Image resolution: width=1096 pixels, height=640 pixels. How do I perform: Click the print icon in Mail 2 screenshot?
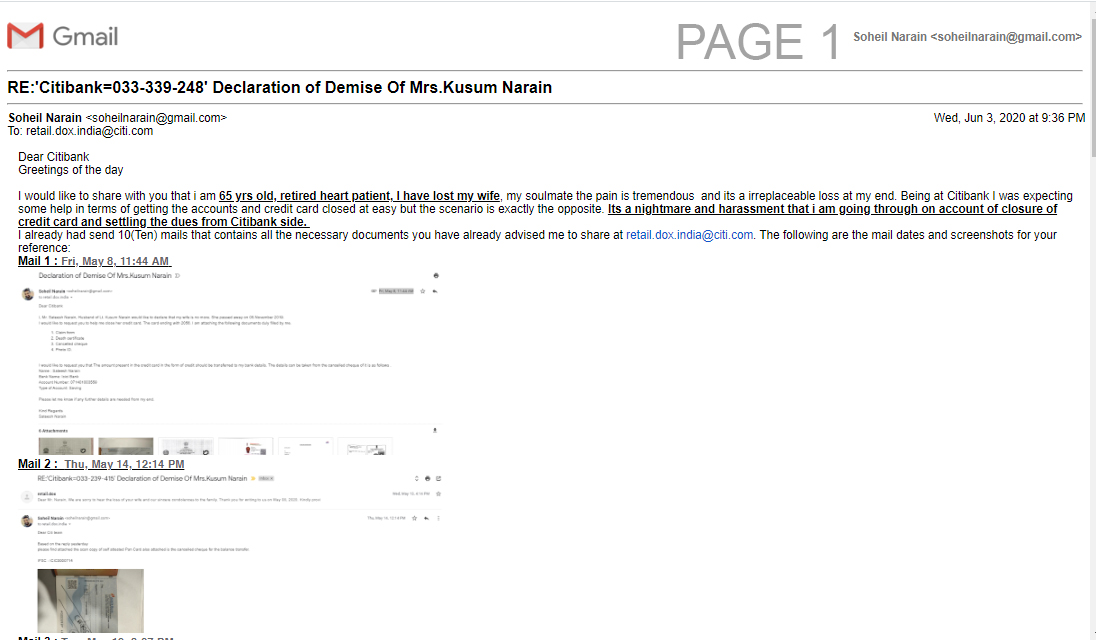[427, 479]
